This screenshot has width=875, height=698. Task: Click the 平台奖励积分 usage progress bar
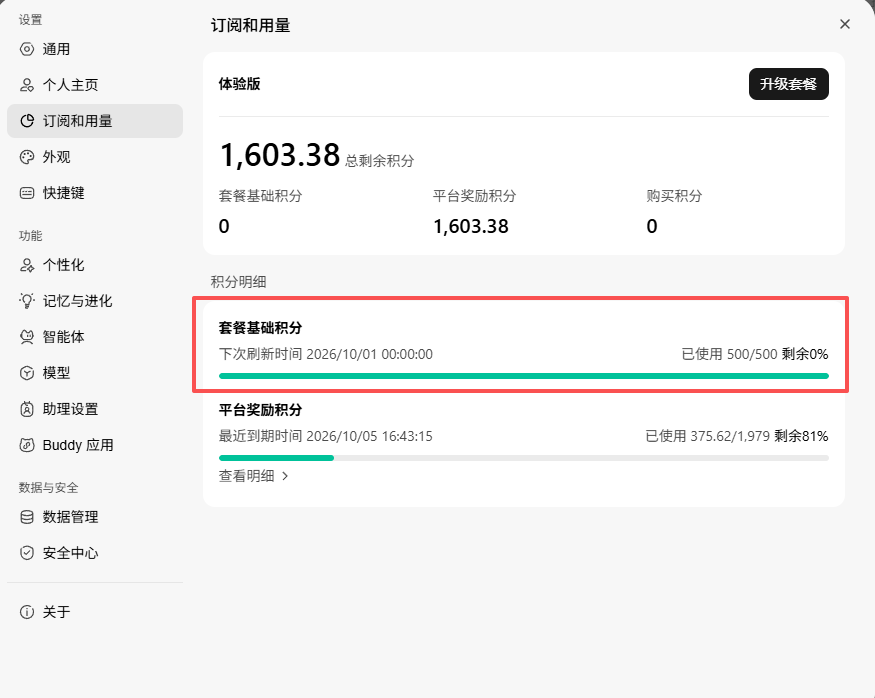point(523,458)
